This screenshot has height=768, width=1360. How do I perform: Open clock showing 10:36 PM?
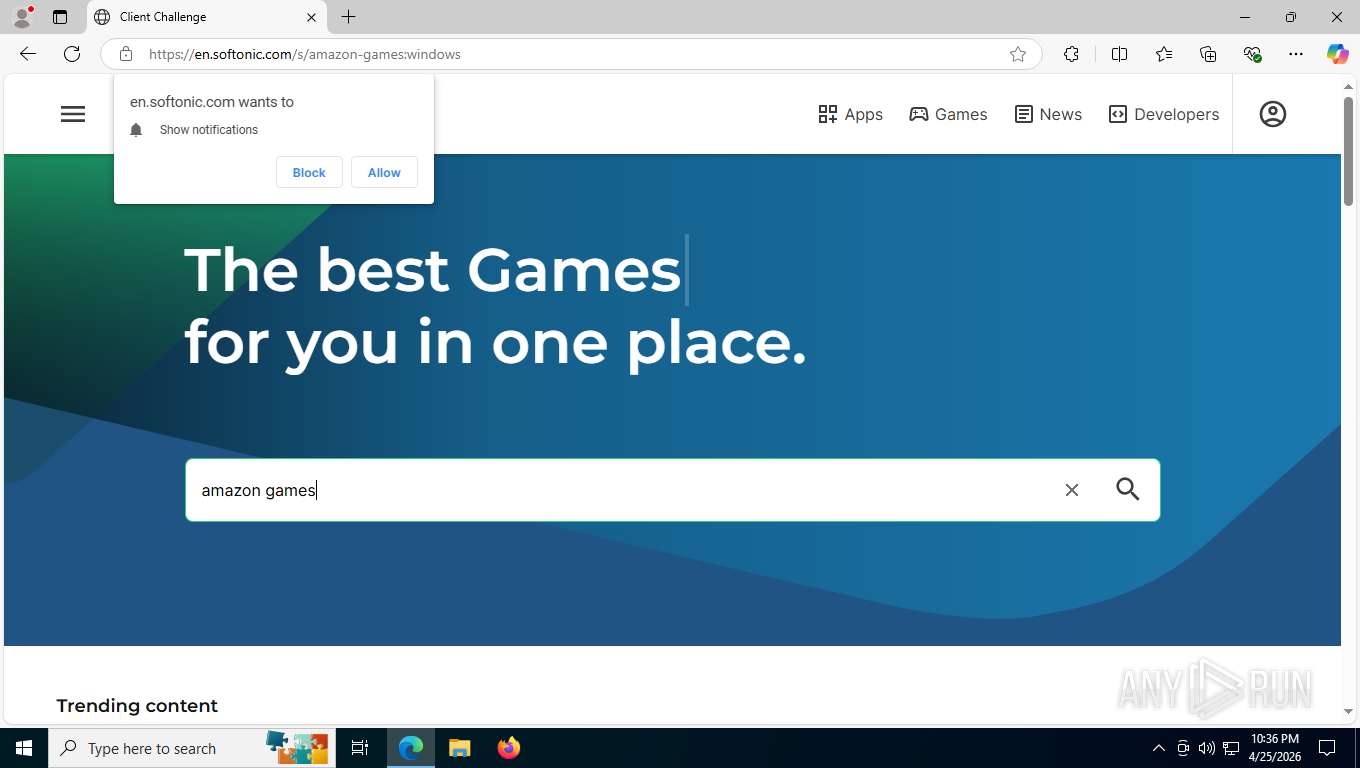tap(1275, 748)
